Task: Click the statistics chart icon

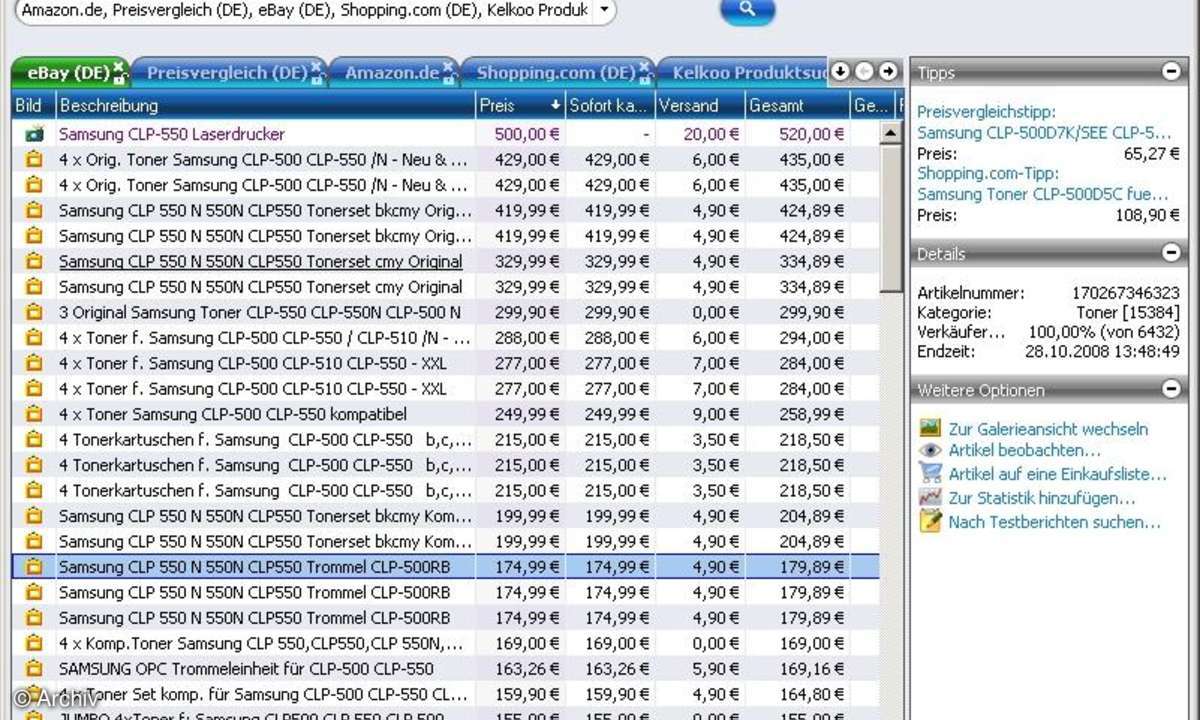Action: point(930,497)
